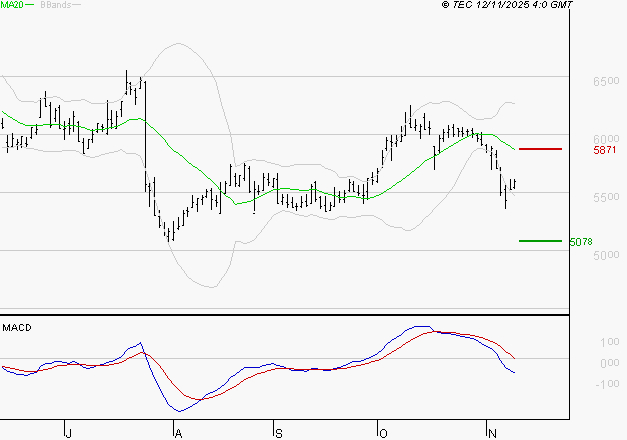This screenshot has width=627, height=440.
Task: Click the 5000 price axis label
Action: click(606, 255)
